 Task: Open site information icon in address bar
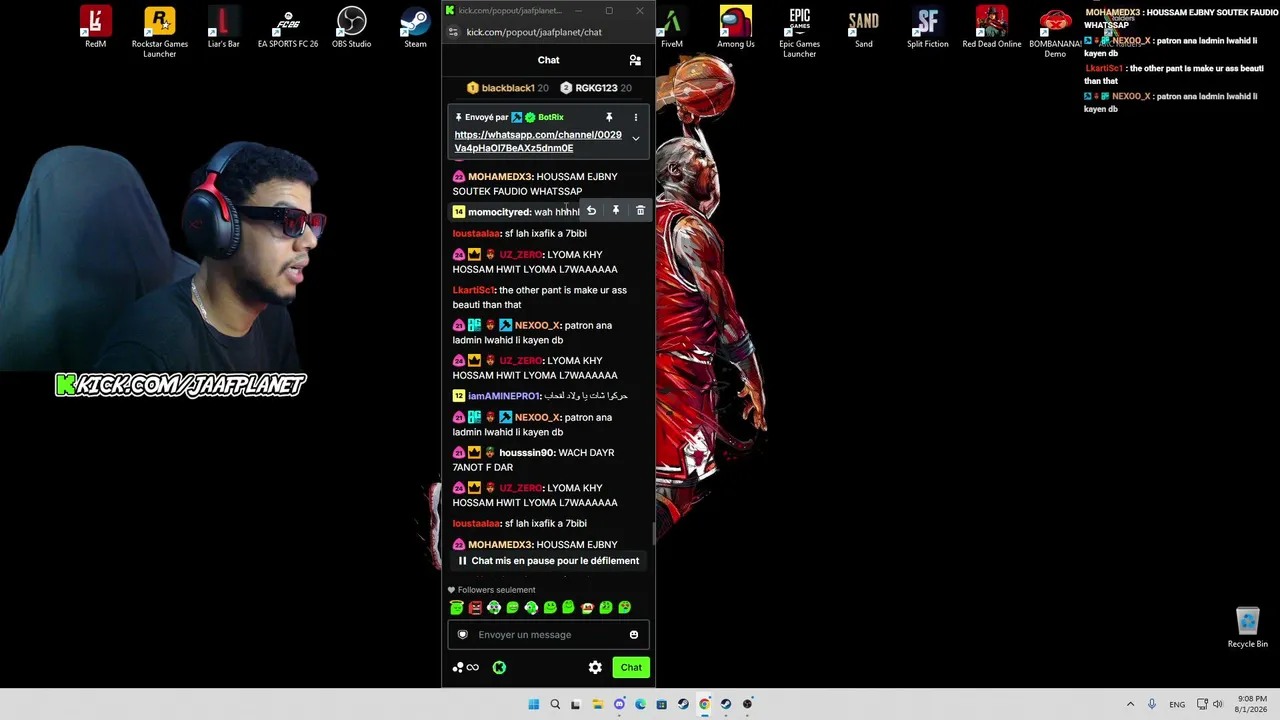click(453, 32)
